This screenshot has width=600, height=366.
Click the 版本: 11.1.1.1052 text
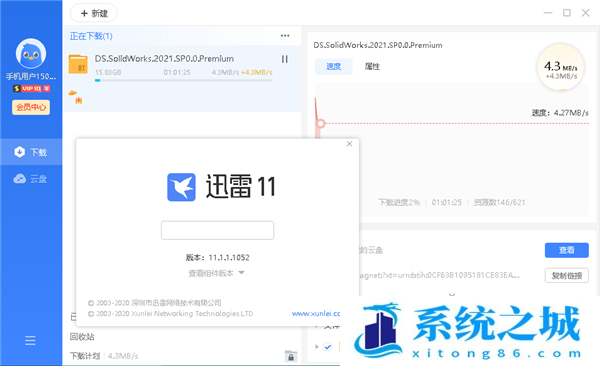click(217, 258)
